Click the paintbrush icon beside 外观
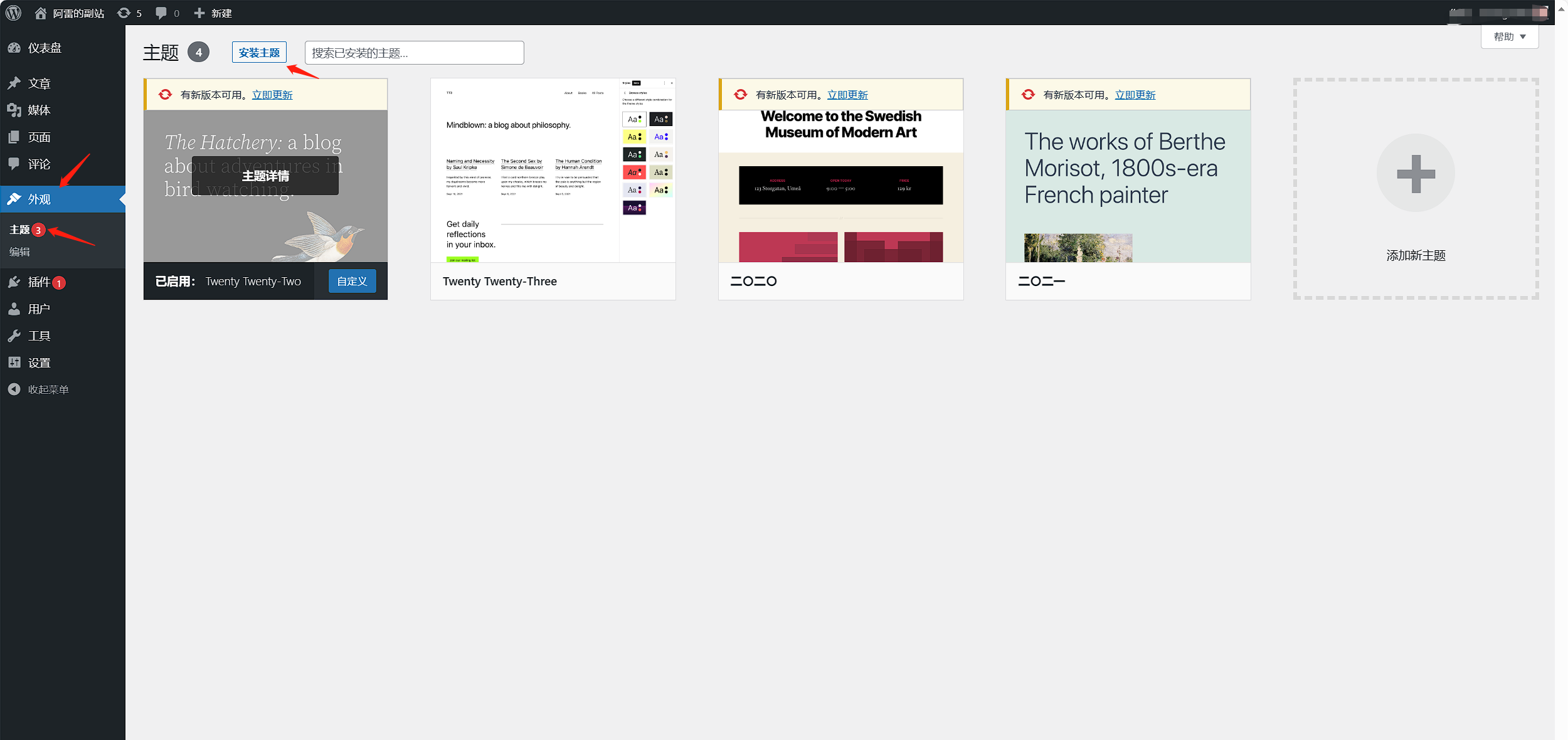Image resolution: width=1568 pixels, height=740 pixels. 14,199
